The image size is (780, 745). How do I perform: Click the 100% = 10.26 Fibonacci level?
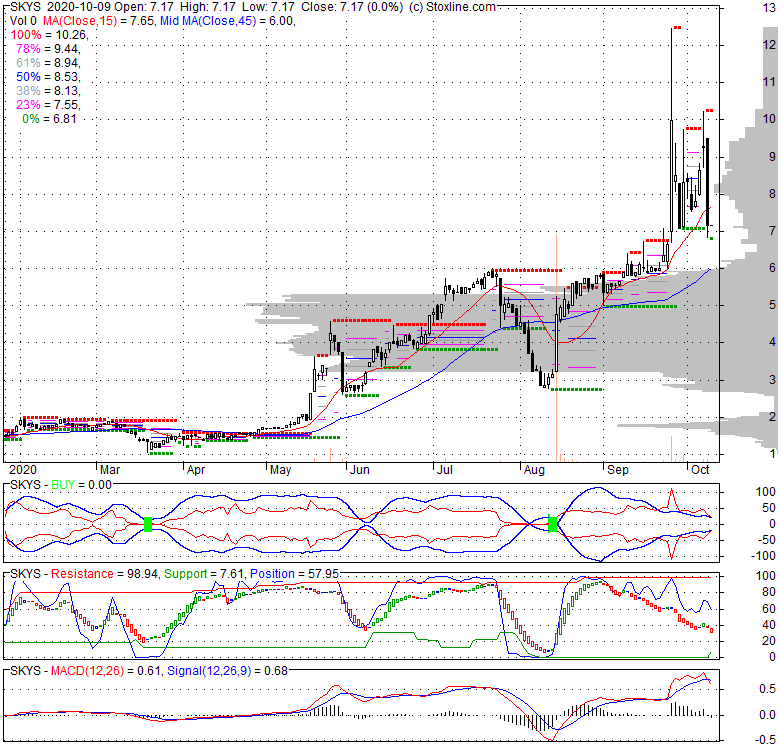coord(49,35)
